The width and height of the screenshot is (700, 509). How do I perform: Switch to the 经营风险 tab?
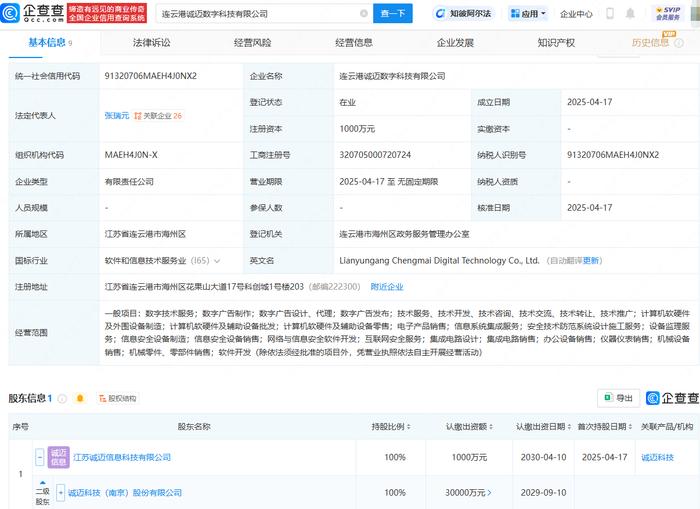252,43
